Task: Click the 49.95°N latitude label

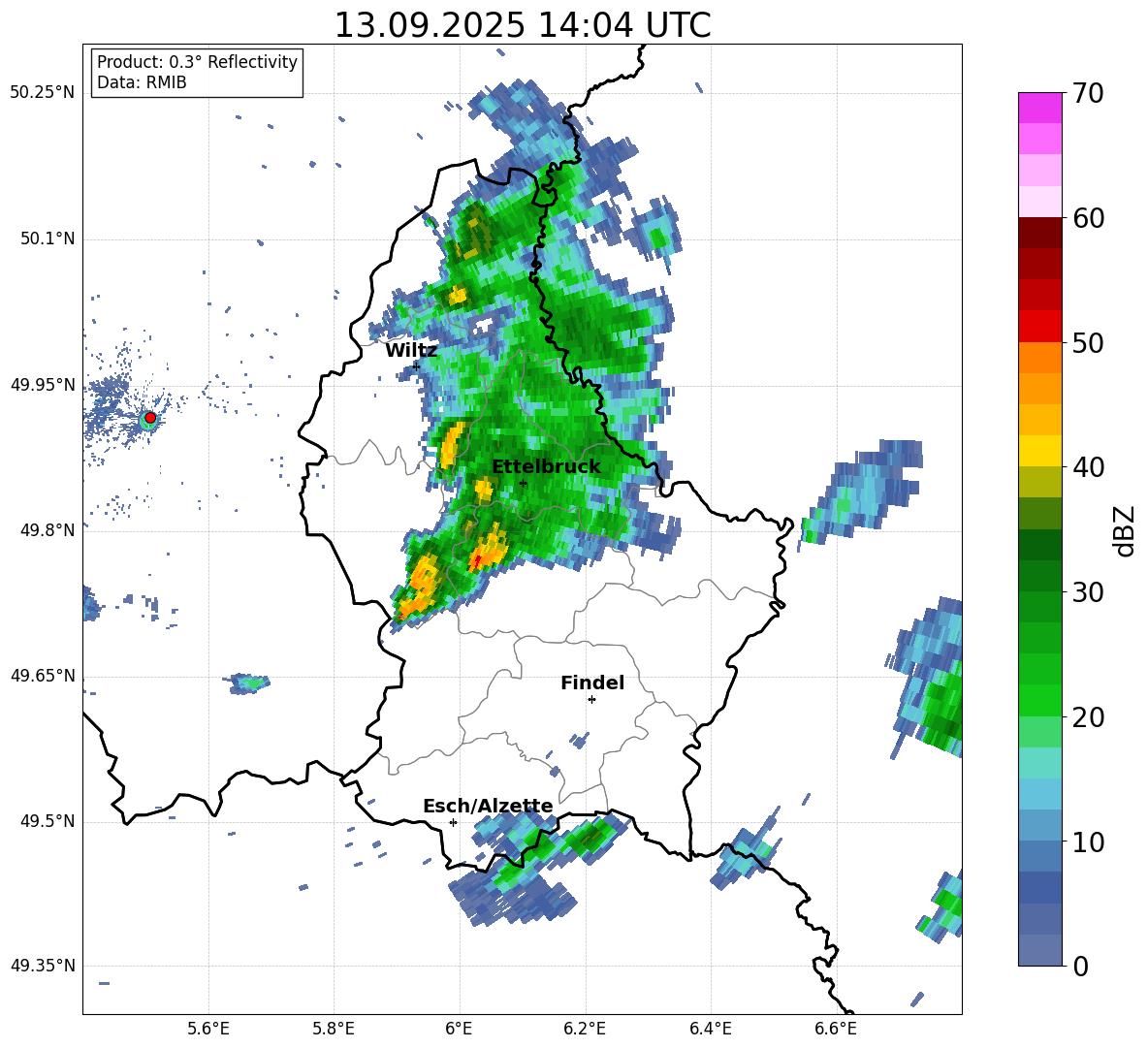Action: [x=43, y=384]
